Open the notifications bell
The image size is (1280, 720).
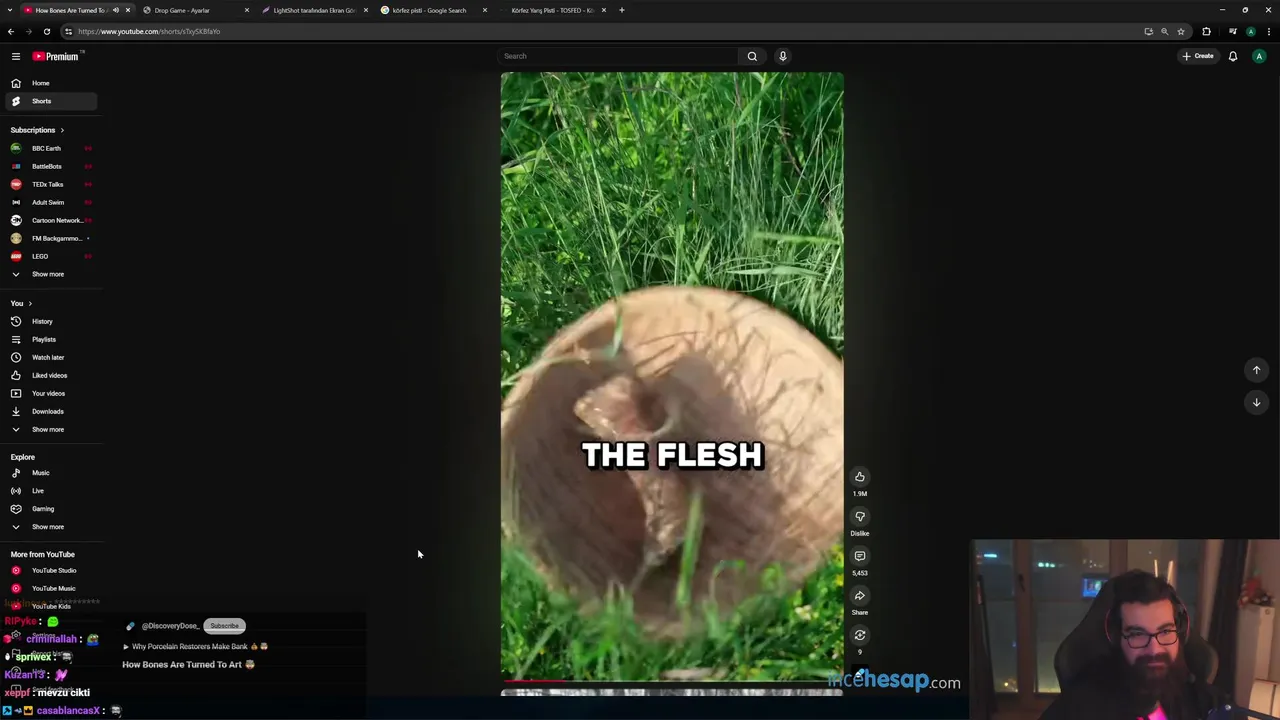tap(1233, 56)
